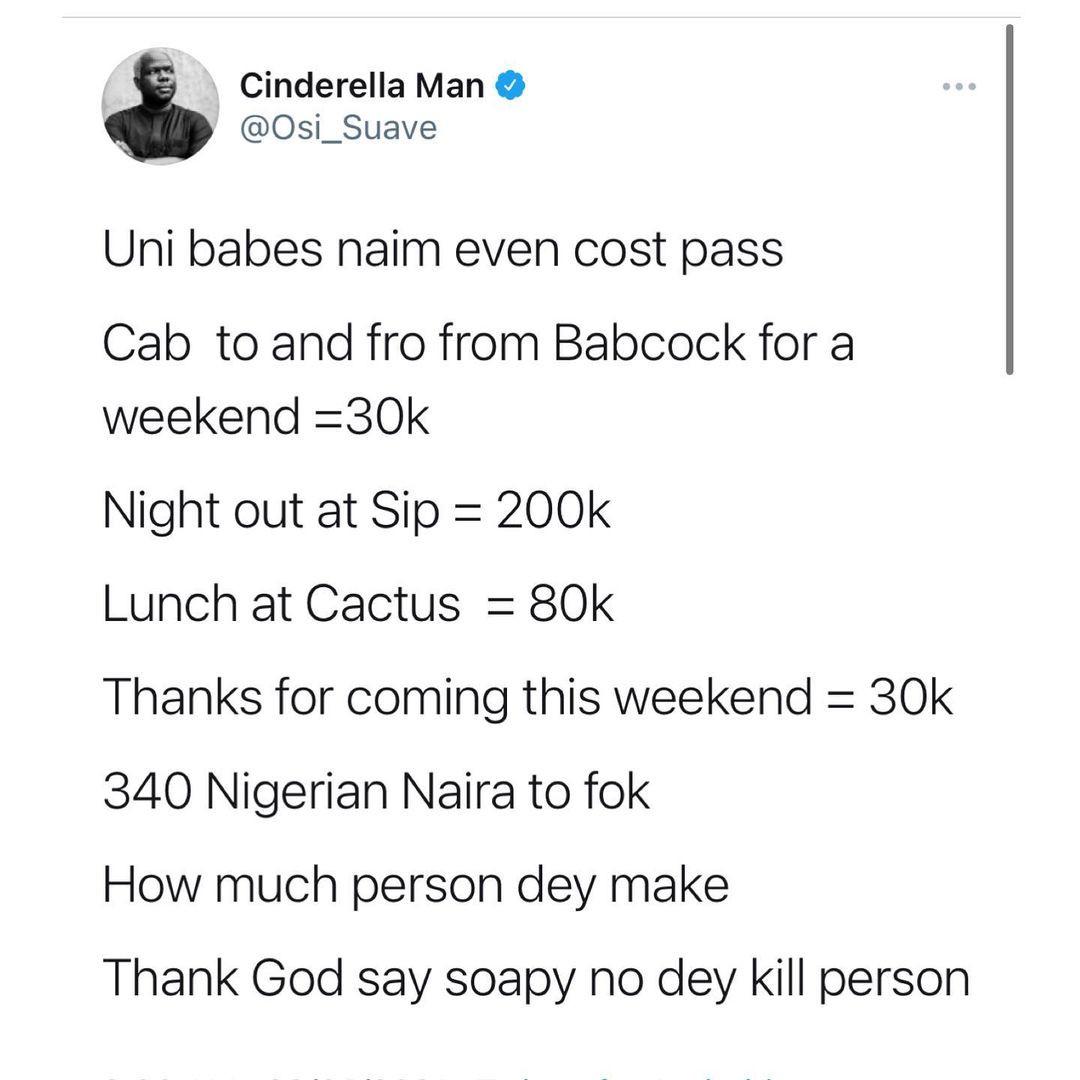This screenshot has height=1080, width=1080.
Task: Select the 'Night out at Sip = 200k' line
Action: (356, 512)
